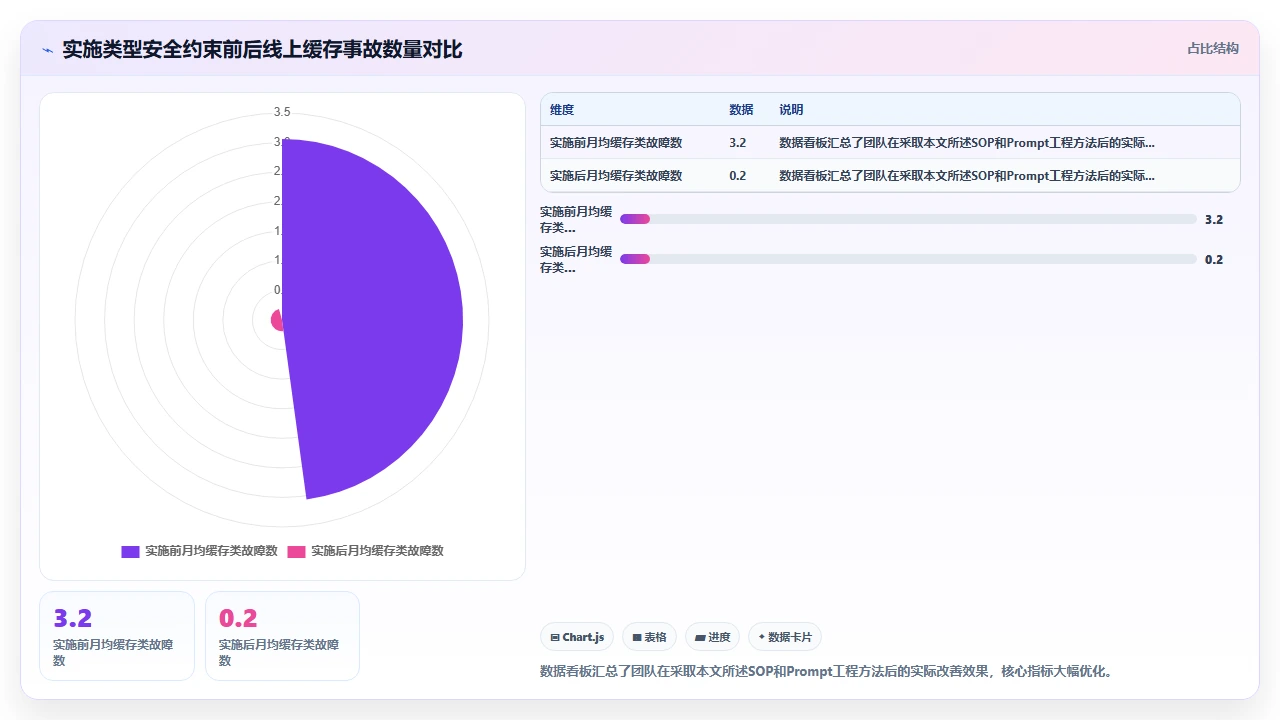Open the 0.2 data card
The image size is (1280, 720).
point(282,636)
